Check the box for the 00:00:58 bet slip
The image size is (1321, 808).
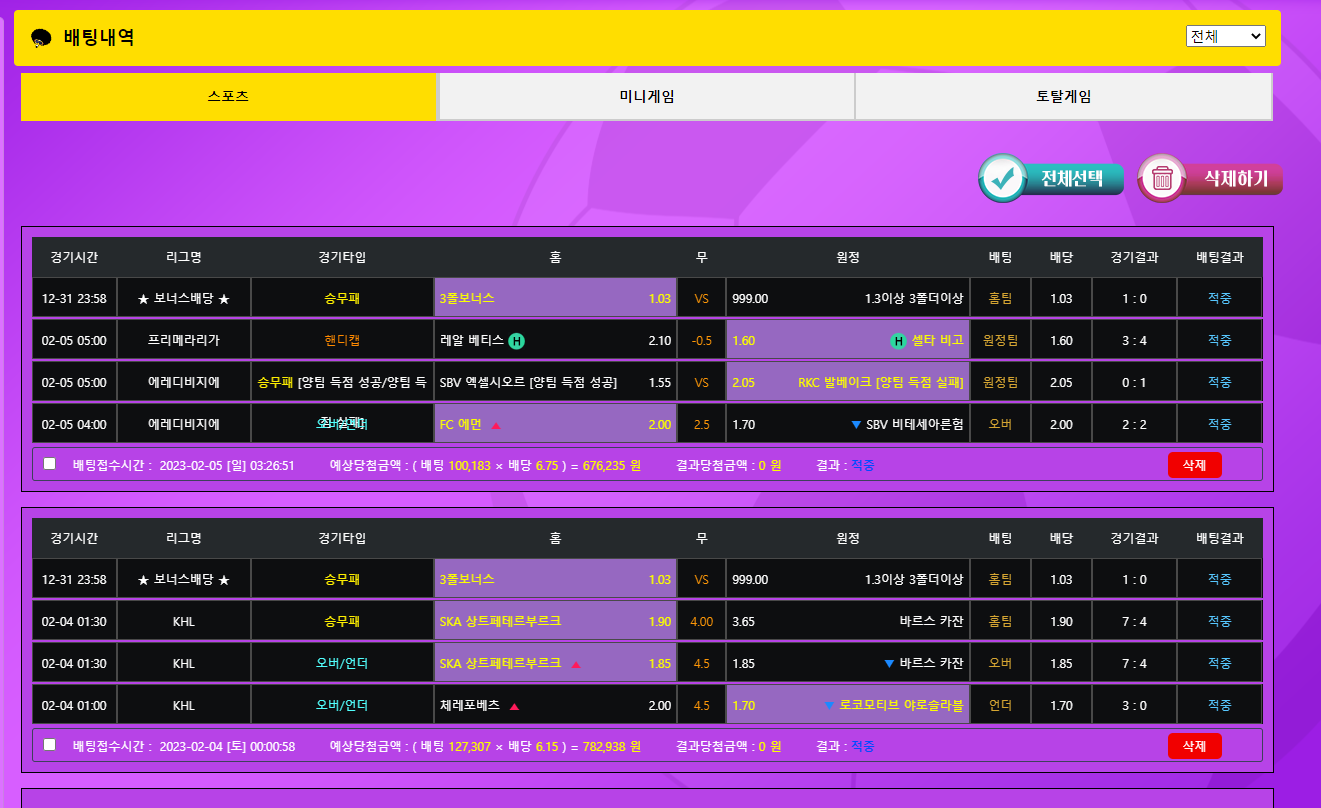pos(50,745)
